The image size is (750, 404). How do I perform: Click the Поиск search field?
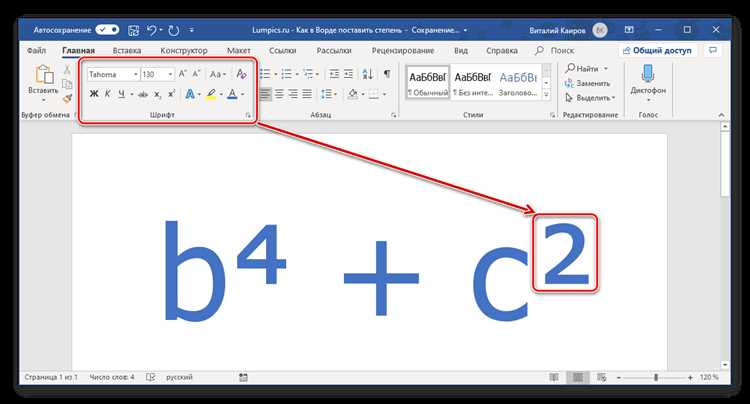click(x=555, y=50)
